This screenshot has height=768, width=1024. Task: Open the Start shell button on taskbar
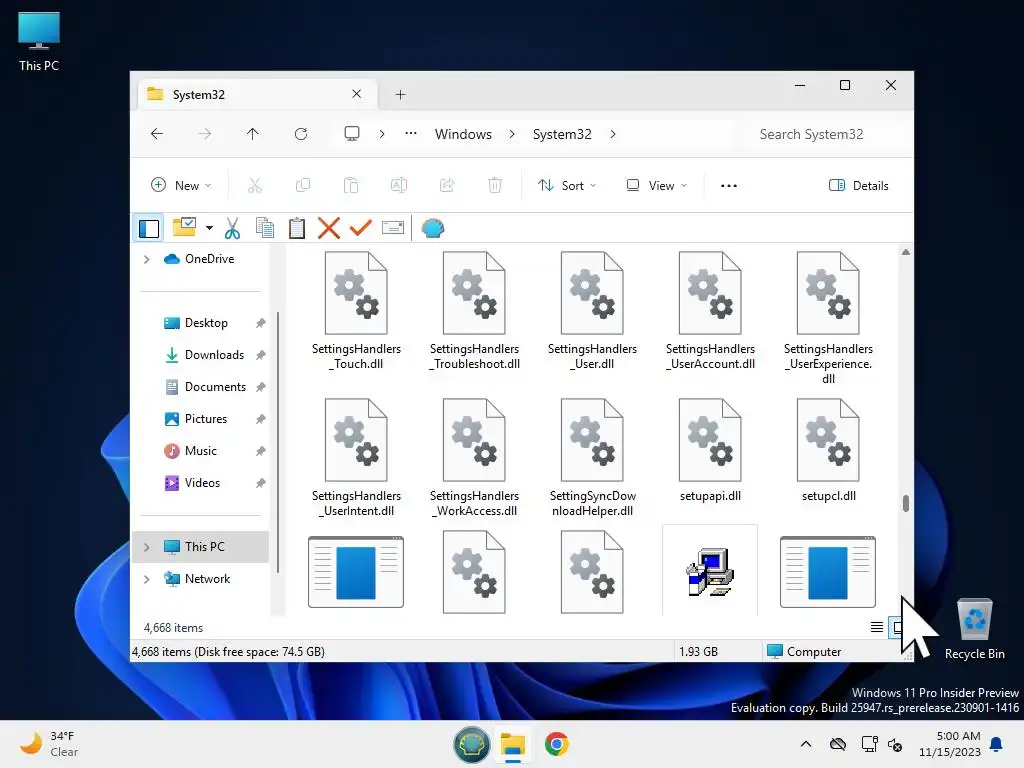click(x=472, y=744)
